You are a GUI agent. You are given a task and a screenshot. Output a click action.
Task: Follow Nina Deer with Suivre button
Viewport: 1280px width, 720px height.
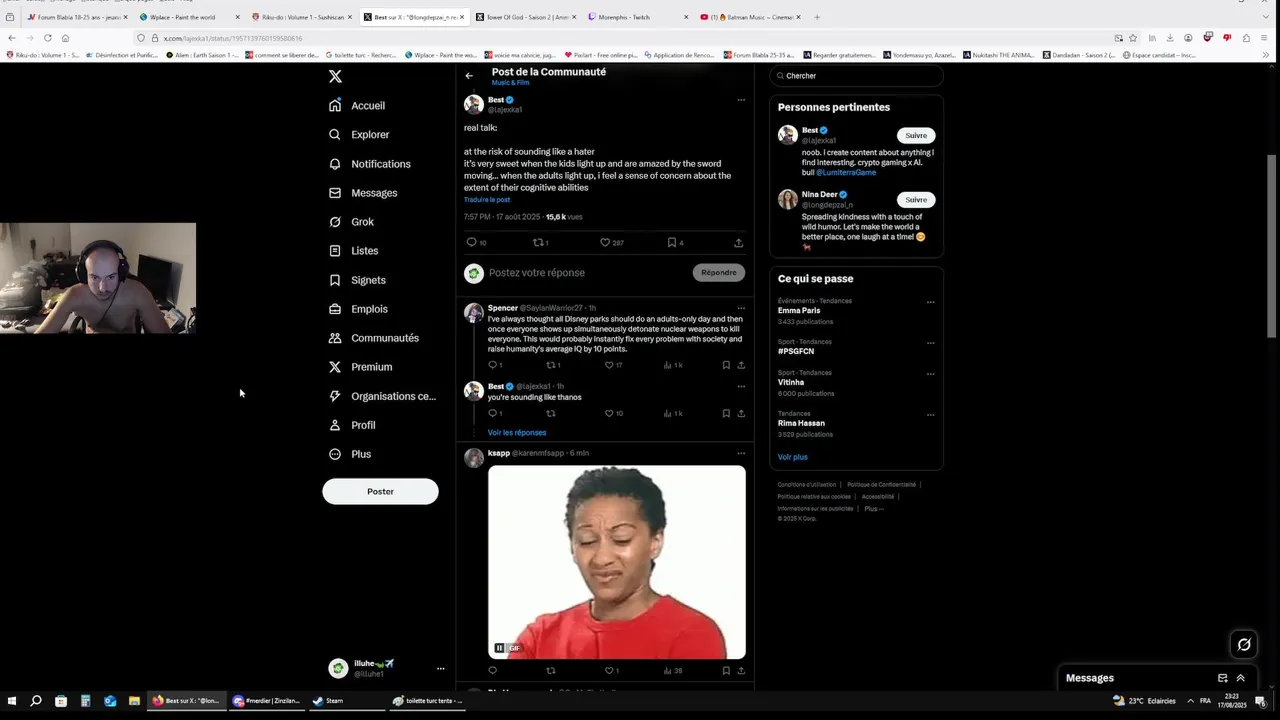pos(916,199)
